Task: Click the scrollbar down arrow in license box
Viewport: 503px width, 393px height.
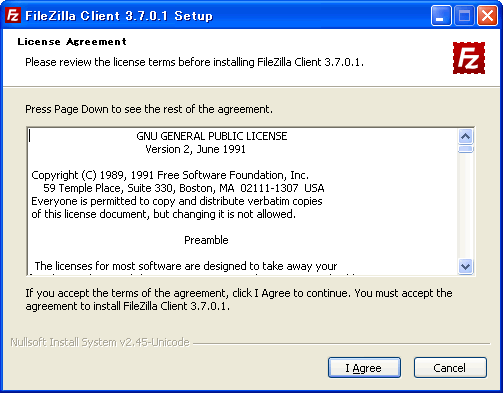Action: pos(465,266)
